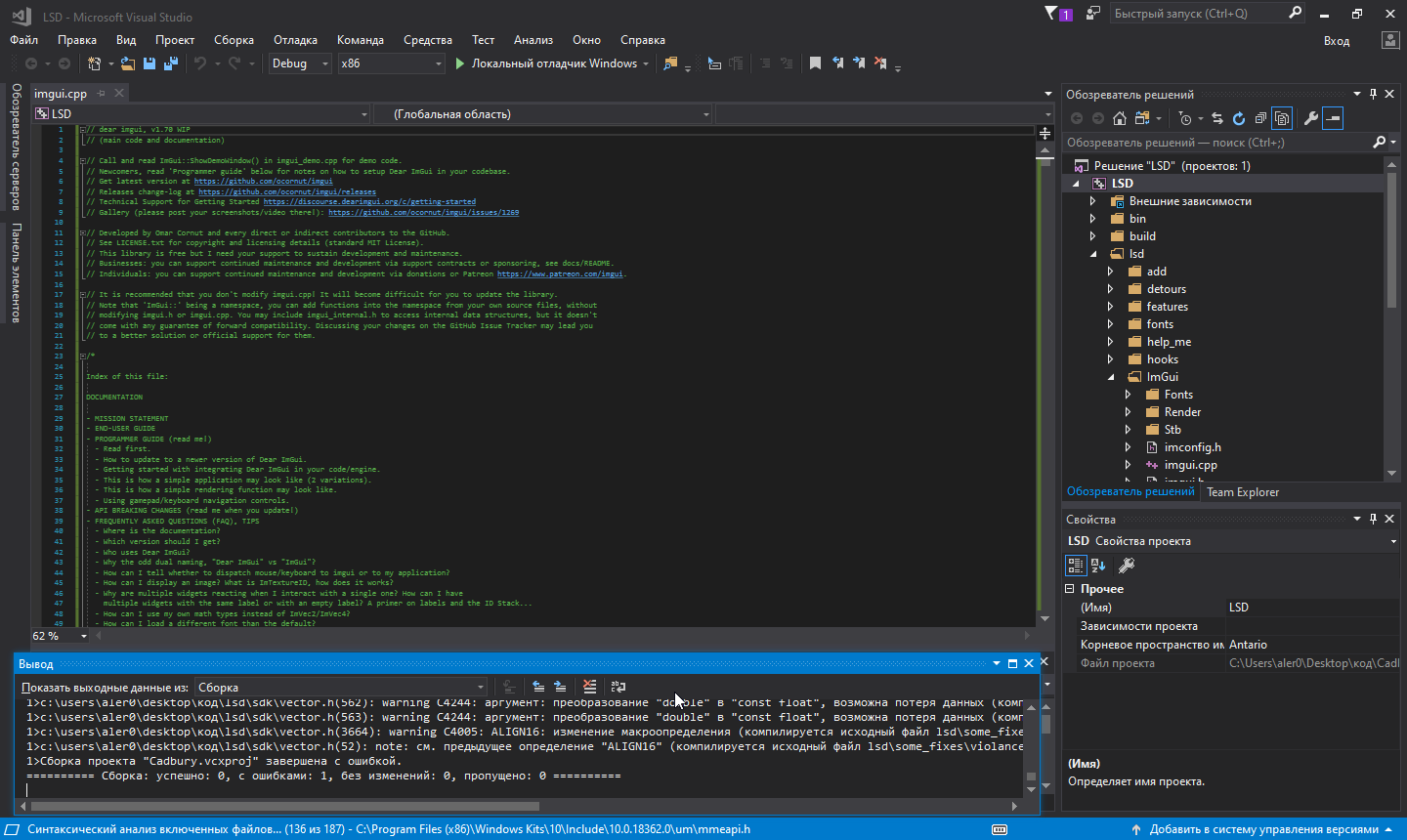Open the Debug configuration dropdown
This screenshot has height=840, width=1407.
[x=301, y=63]
